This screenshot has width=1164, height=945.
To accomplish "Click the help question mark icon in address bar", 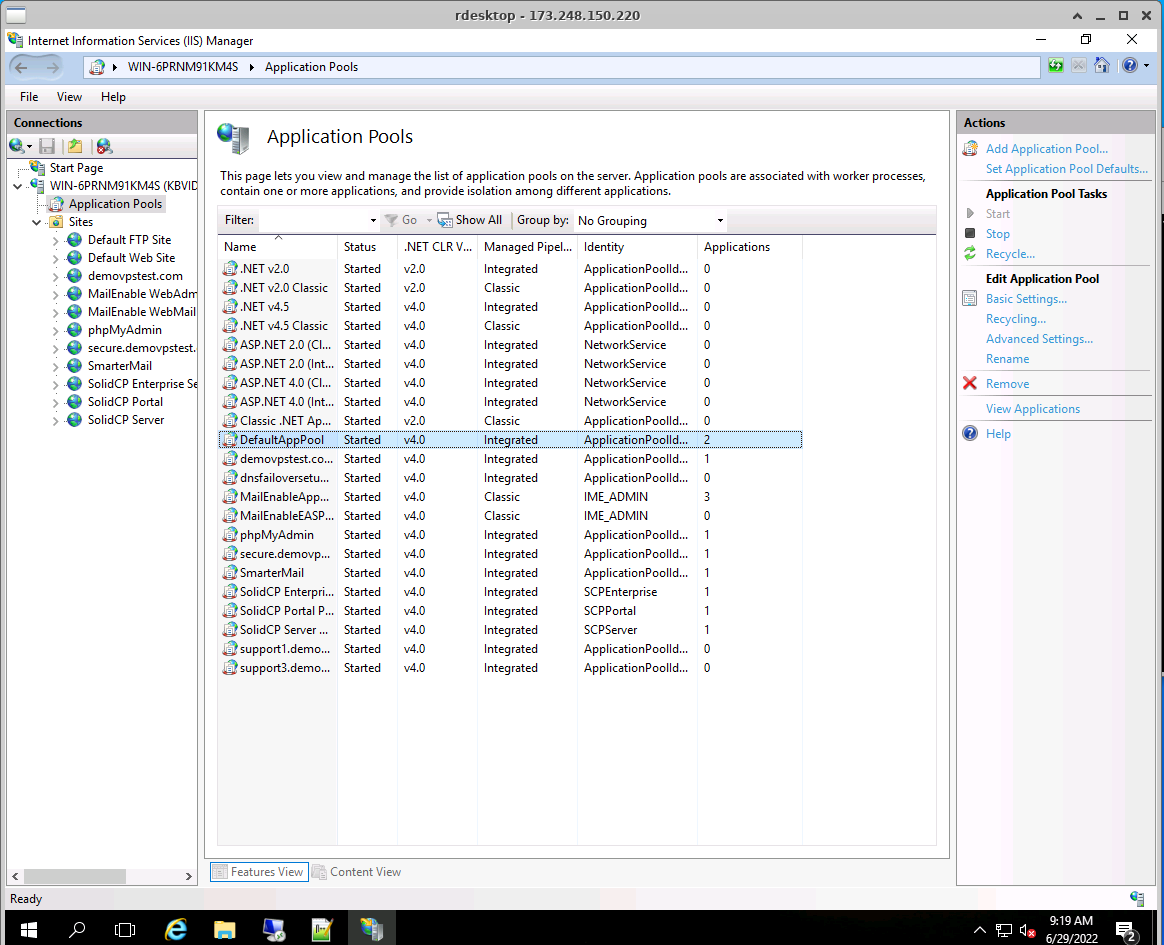I will (1130, 65).
